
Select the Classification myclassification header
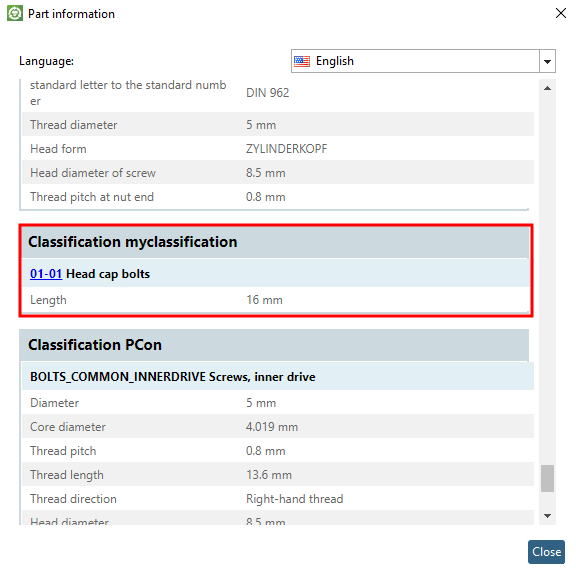[275, 242]
